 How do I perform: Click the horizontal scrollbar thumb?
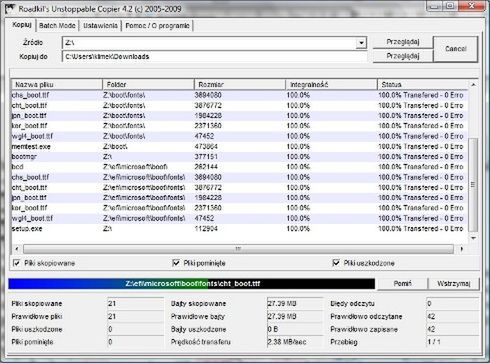[238, 249]
